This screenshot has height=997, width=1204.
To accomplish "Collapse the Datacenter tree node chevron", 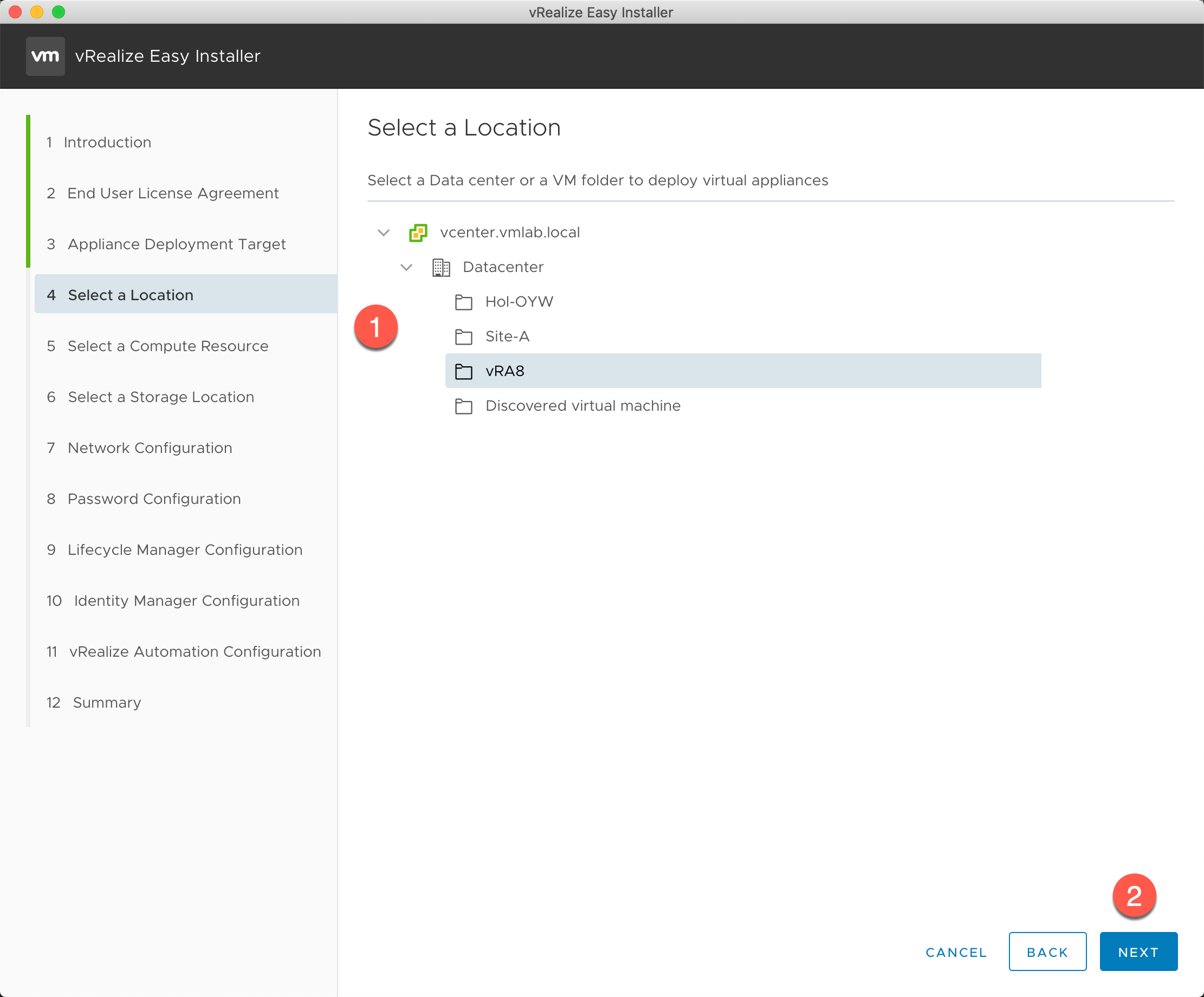I will (x=406, y=268).
